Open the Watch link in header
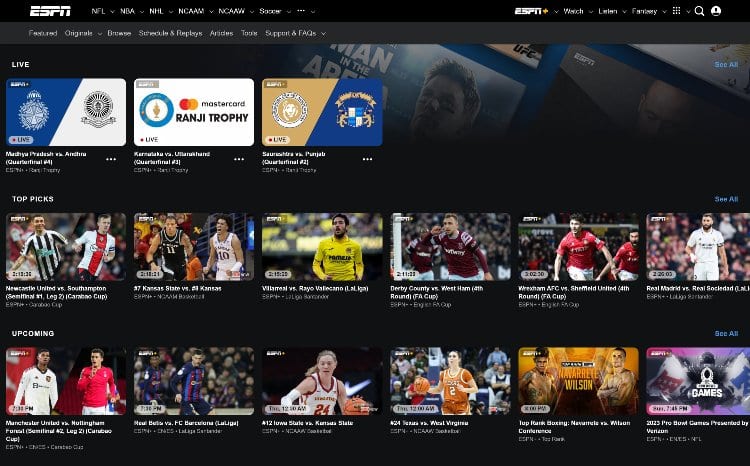750x466 pixels. pos(573,11)
